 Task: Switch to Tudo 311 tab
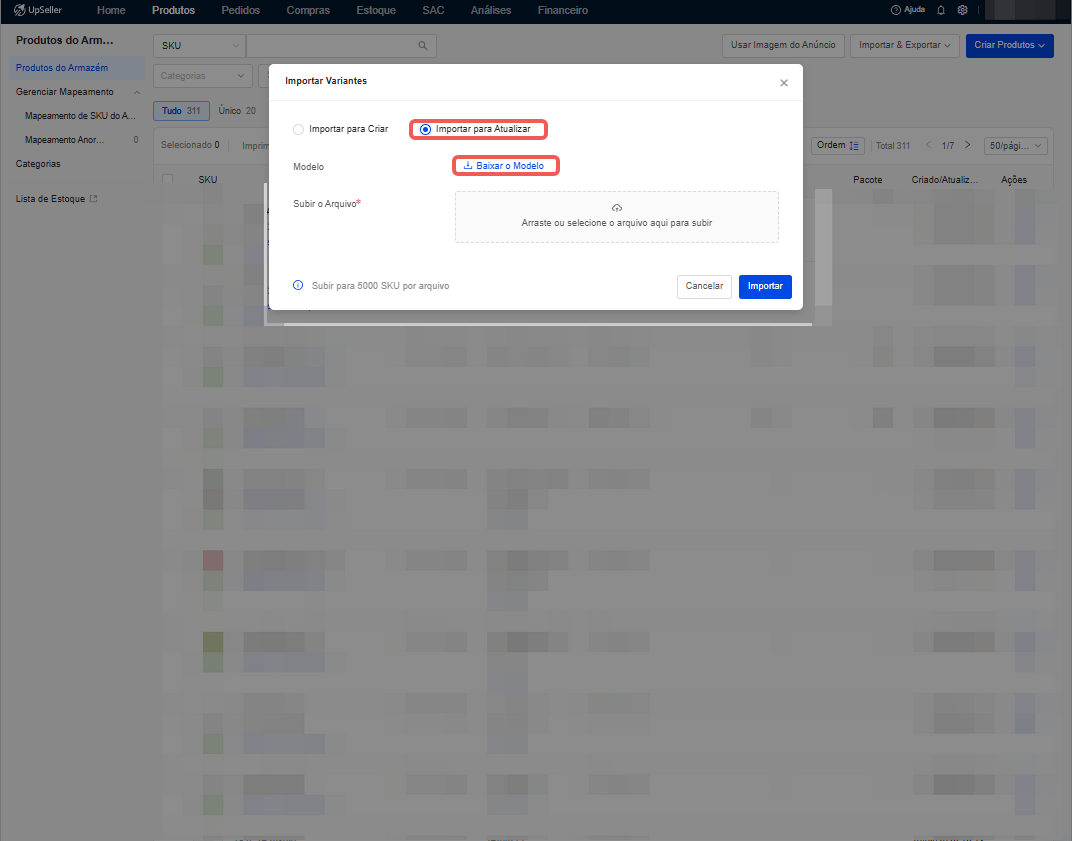[181, 111]
